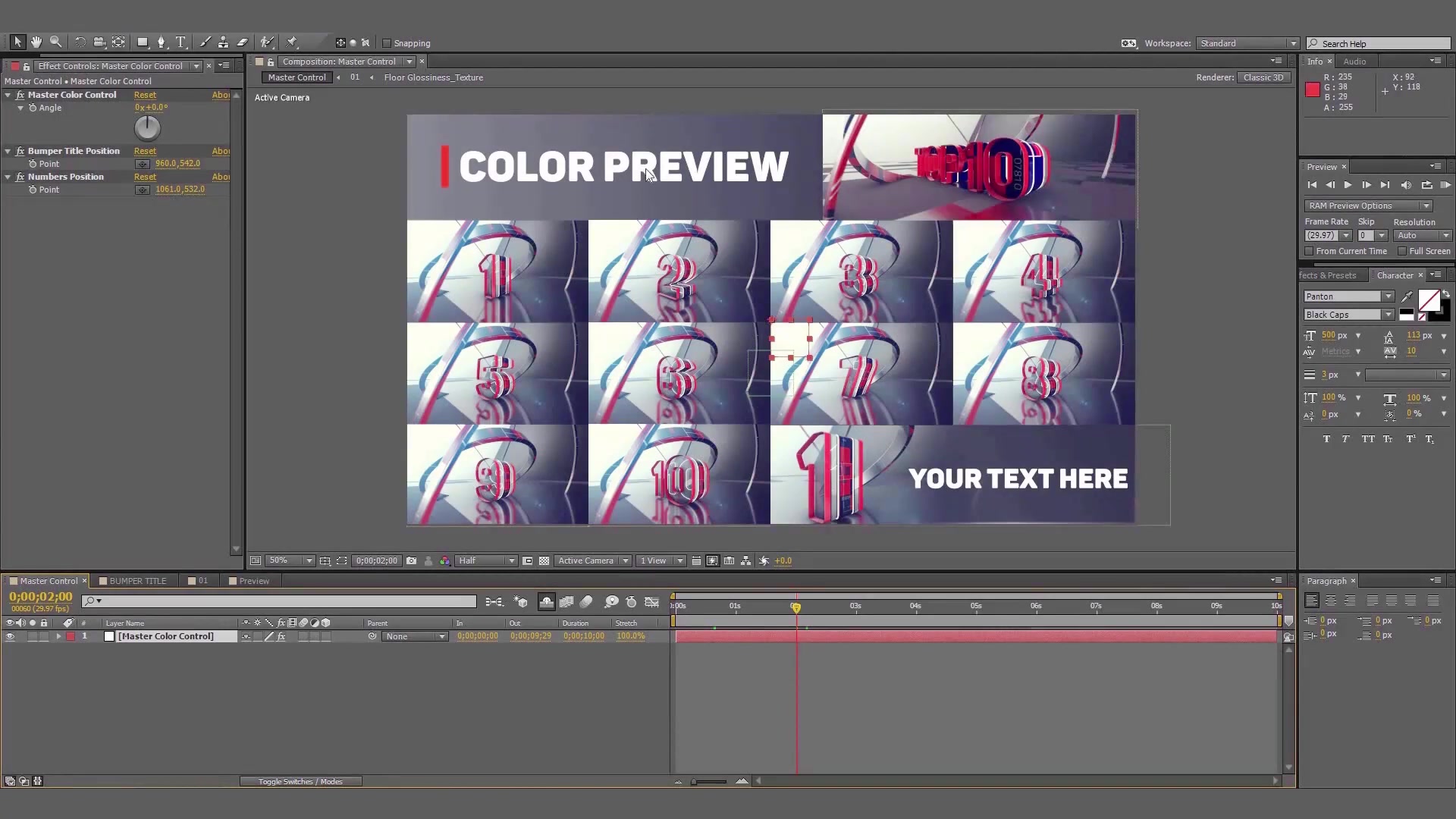Viewport: 1456px width, 819px height.
Task: Select the Preview tab in timeline
Action: pos(253,581)
